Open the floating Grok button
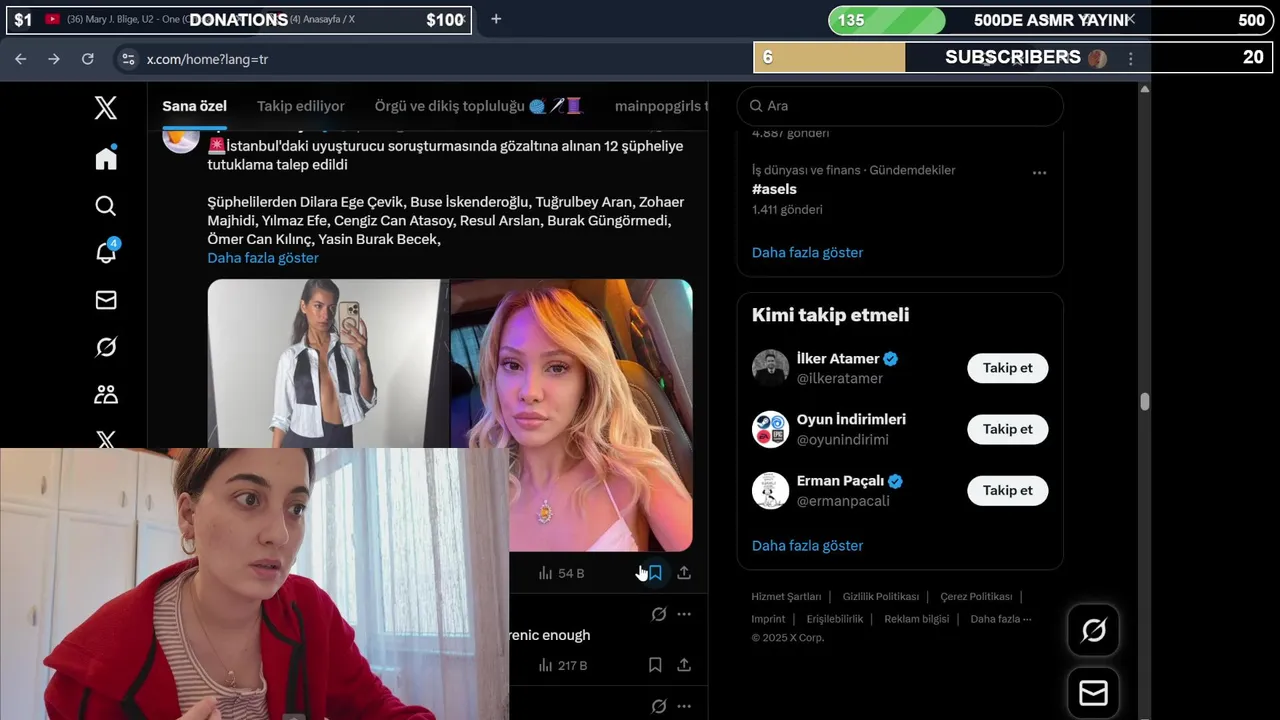 (x=1093, y=630)
